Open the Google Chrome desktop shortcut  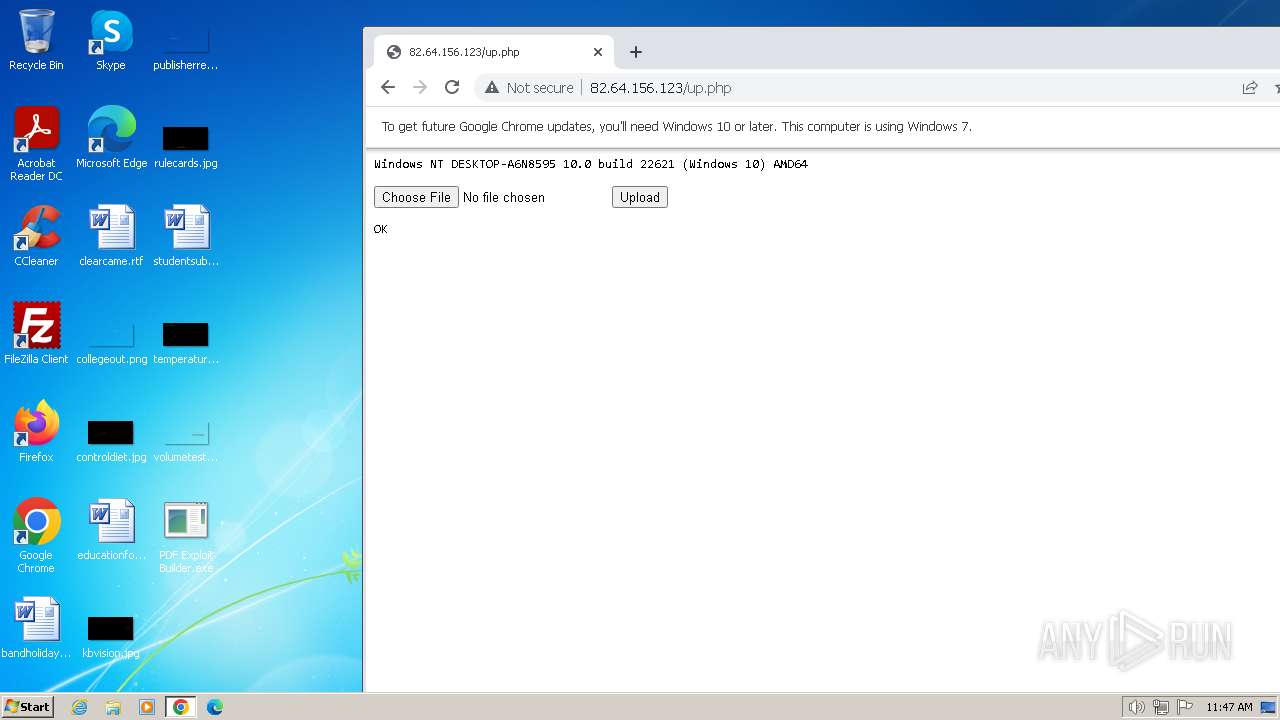coord(36,536)
